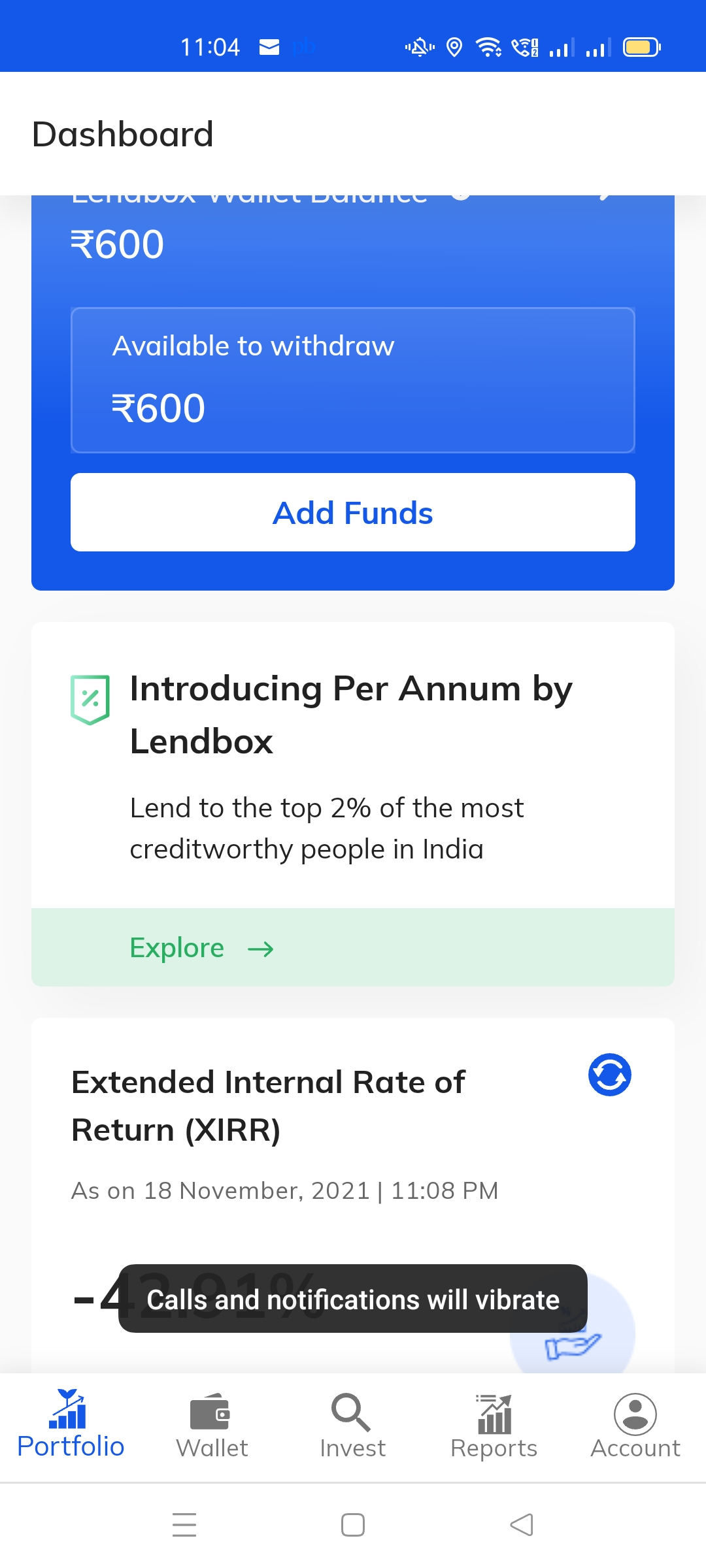Tap the Account profile icon
The height and width of the screenshot is (1568, 706).
coord(635,1413)
